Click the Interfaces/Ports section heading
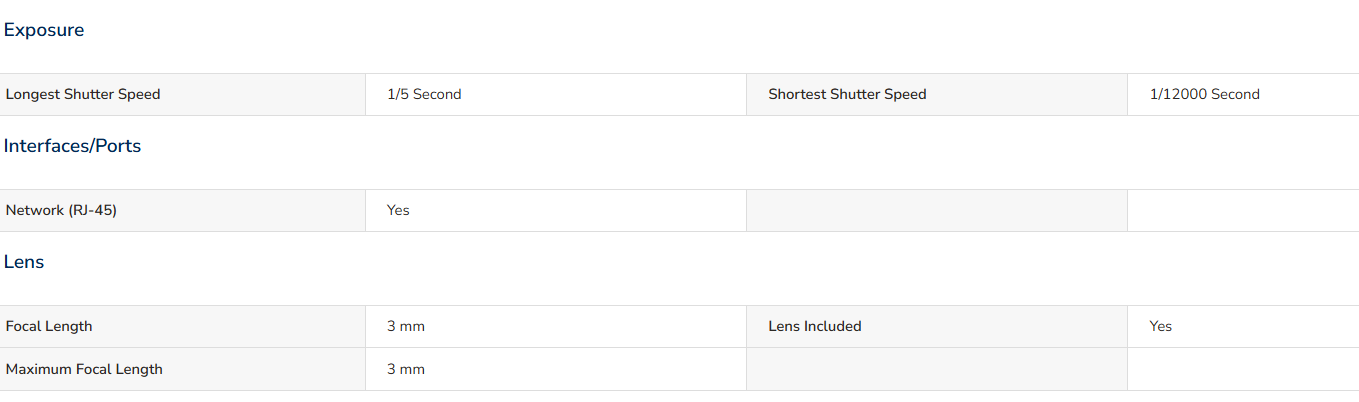Screen dimensions: 1359x402 72,146
